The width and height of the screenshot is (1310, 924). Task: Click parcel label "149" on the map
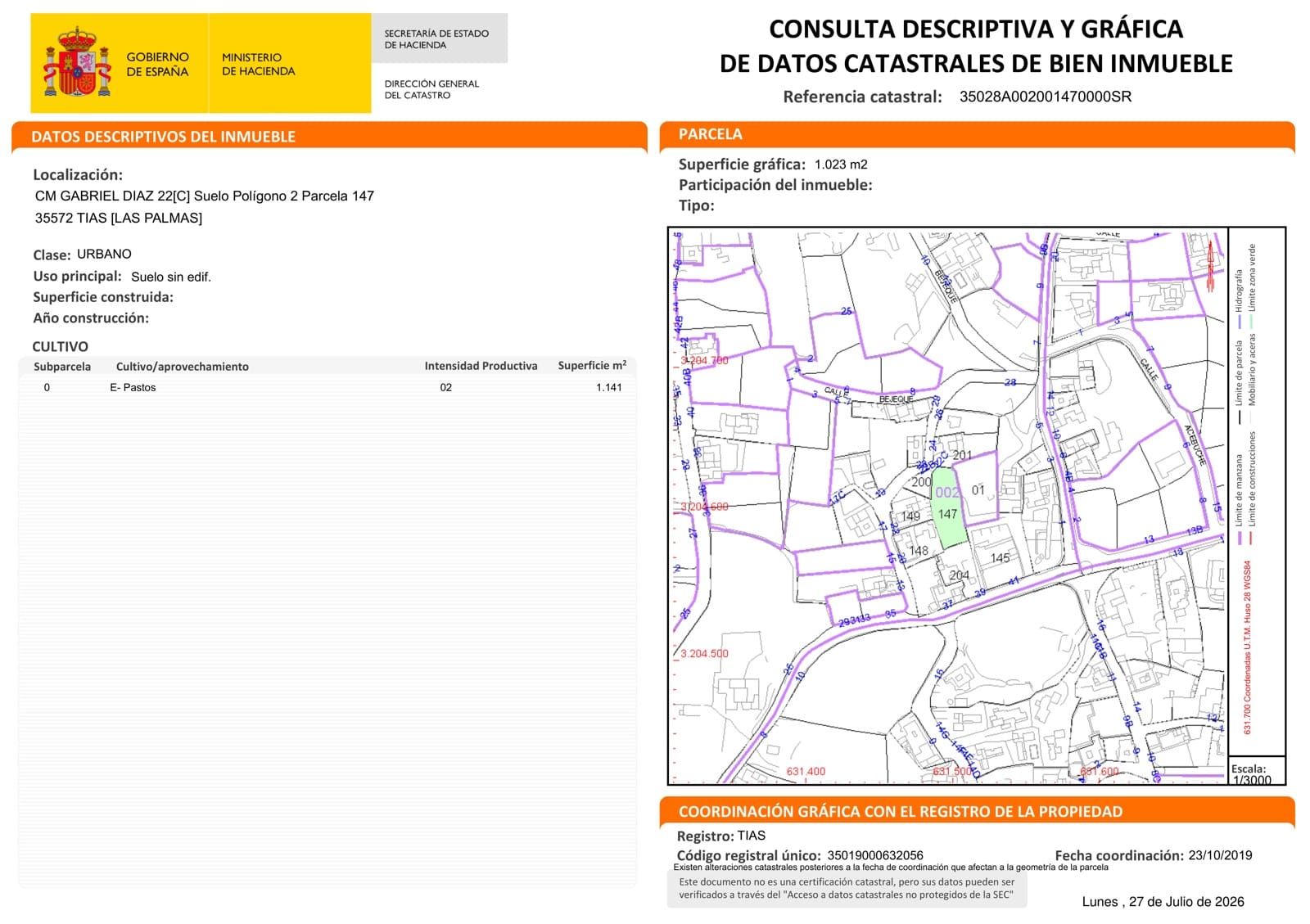910,516
